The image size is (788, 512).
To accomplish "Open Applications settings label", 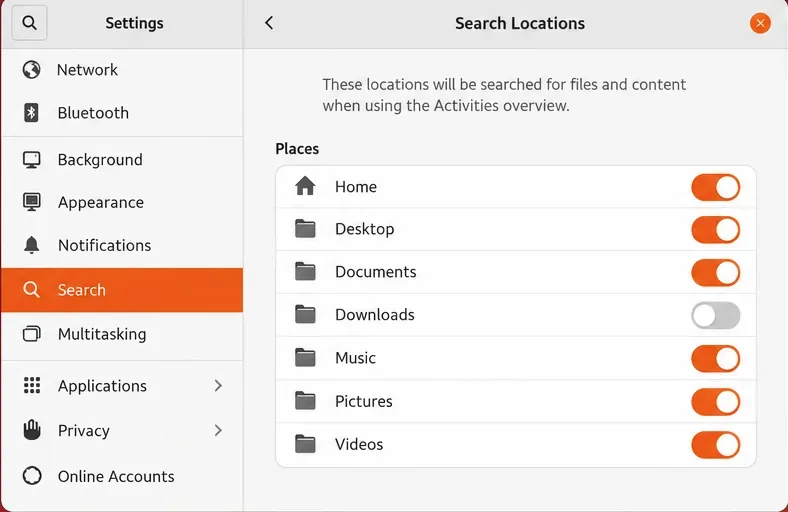I will pos(102,385).
